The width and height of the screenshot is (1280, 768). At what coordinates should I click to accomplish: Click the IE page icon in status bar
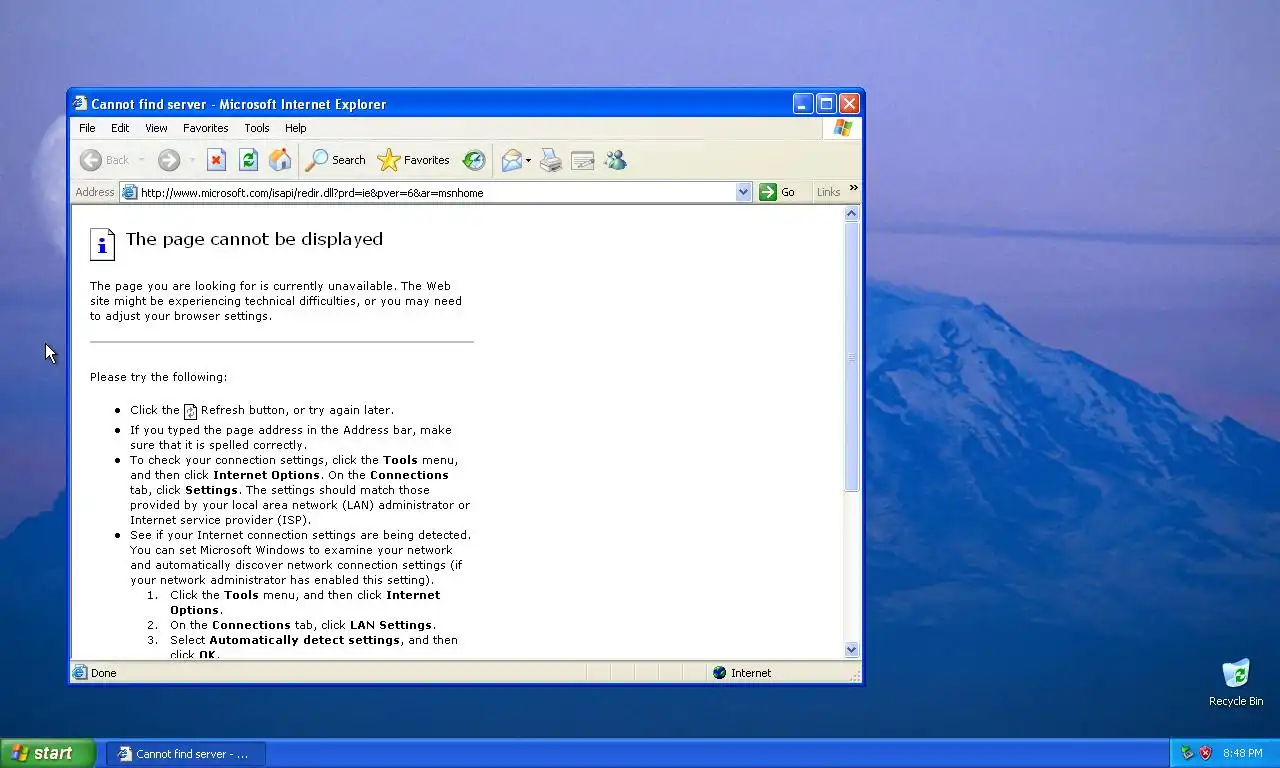[80, 673]
